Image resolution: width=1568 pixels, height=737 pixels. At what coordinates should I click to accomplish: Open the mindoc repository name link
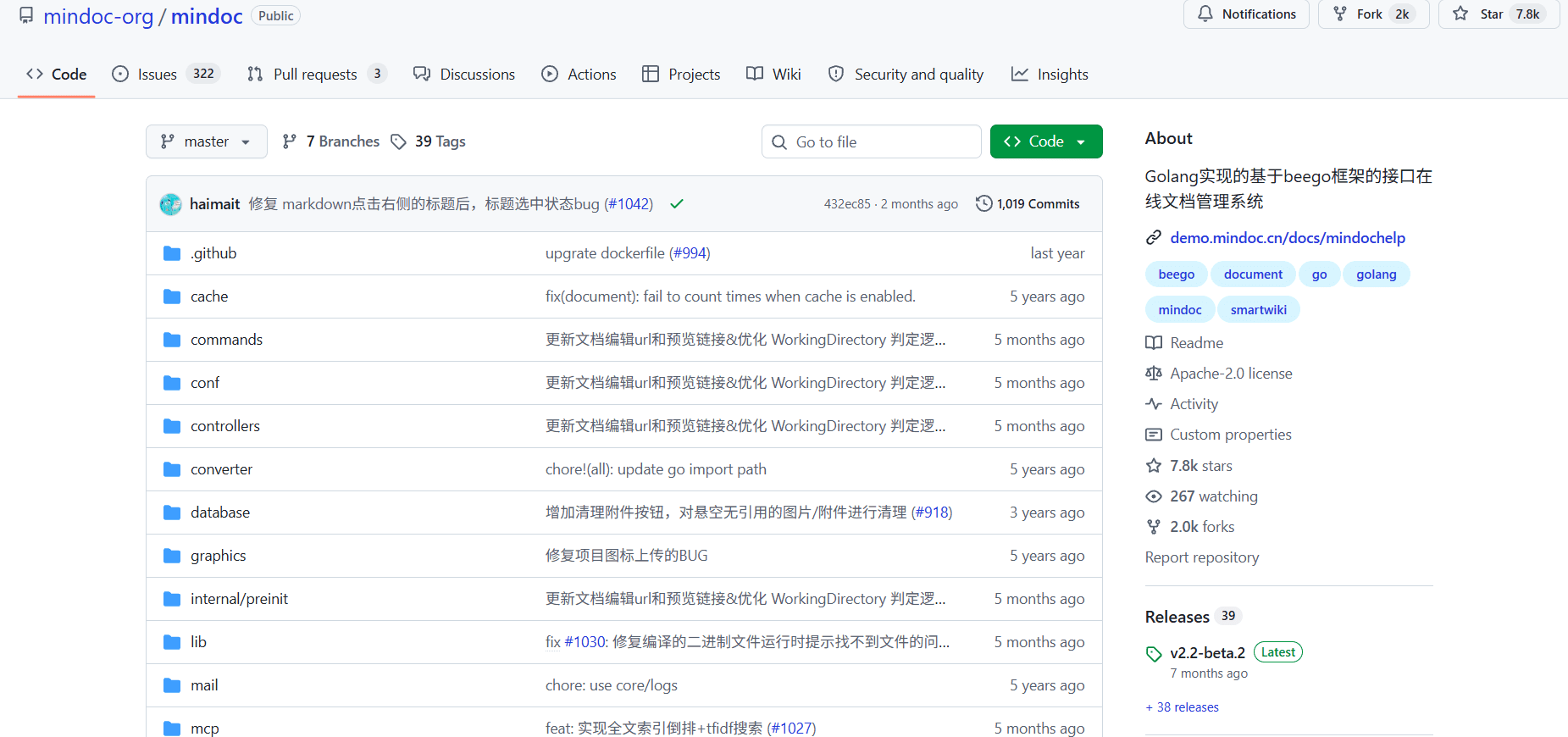click(x=207, y=16)
